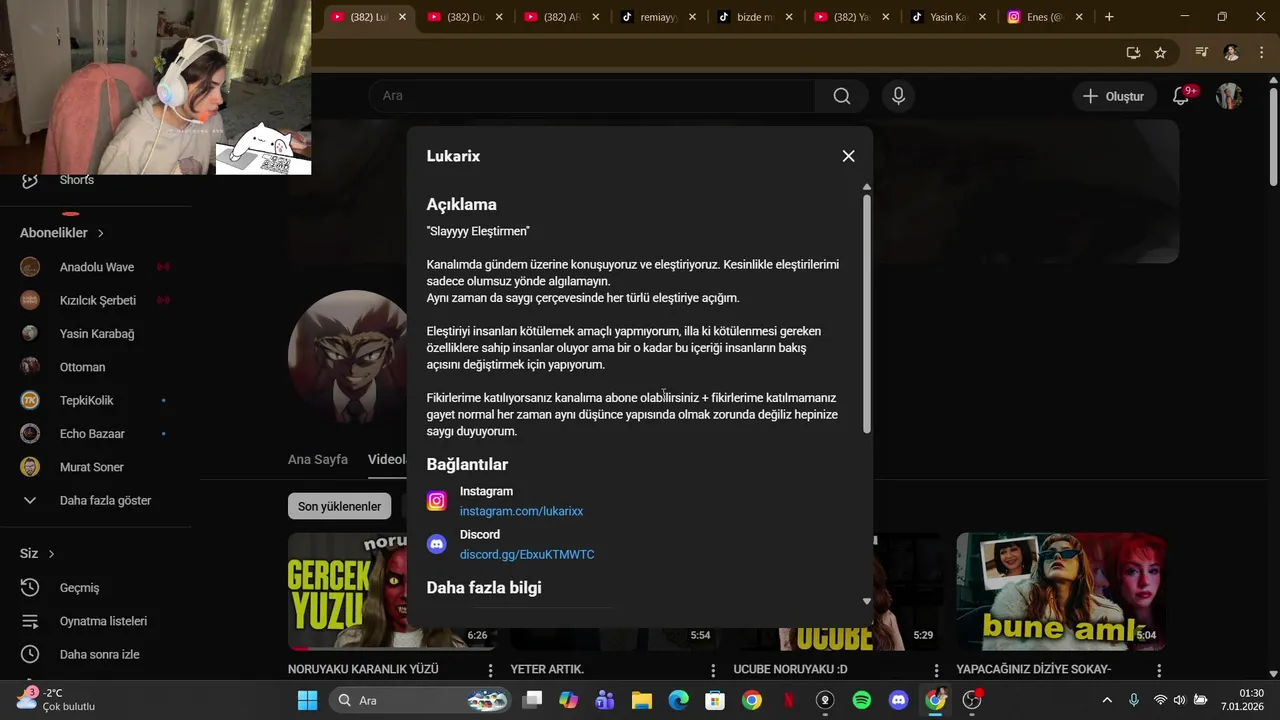Click the install app icon in address bar
1280x720 pixels.
click(x=1133, y=53)
